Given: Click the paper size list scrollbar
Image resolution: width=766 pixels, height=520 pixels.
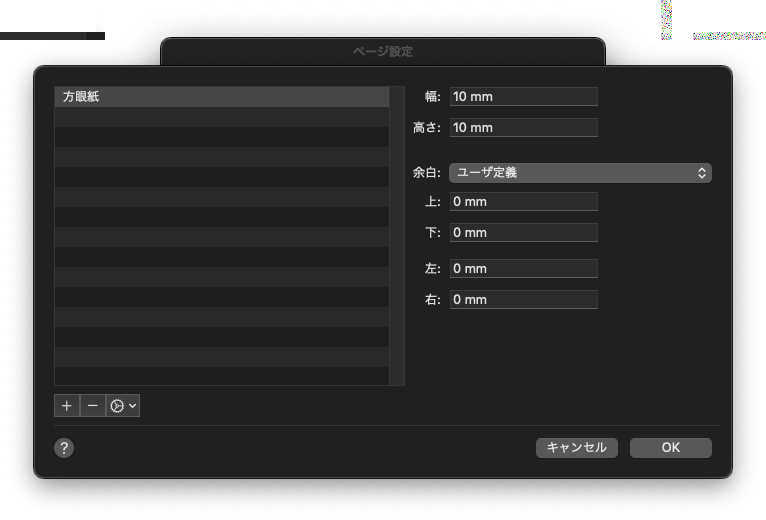Looking at the screenshot, I should pyautogui.click(x=397, y=236).
